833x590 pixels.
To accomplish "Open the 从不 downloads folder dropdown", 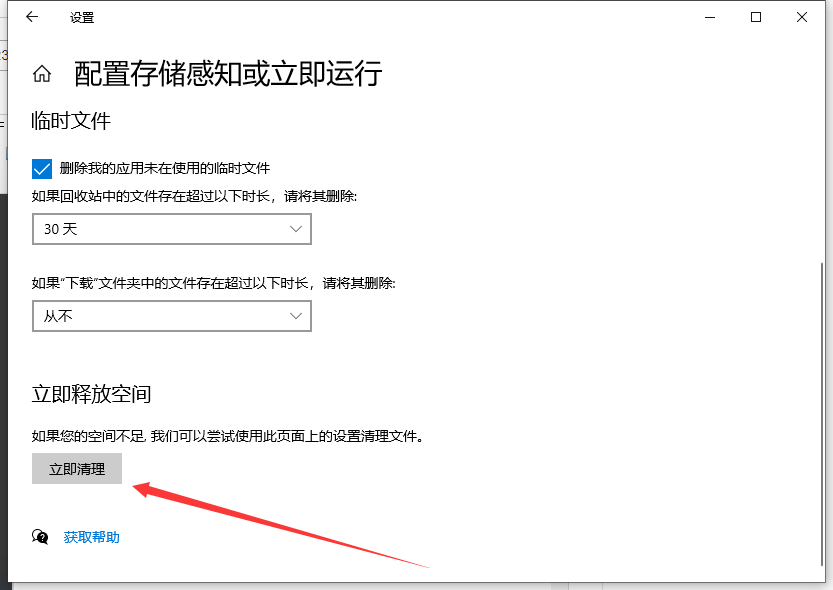I will point(171,316).
